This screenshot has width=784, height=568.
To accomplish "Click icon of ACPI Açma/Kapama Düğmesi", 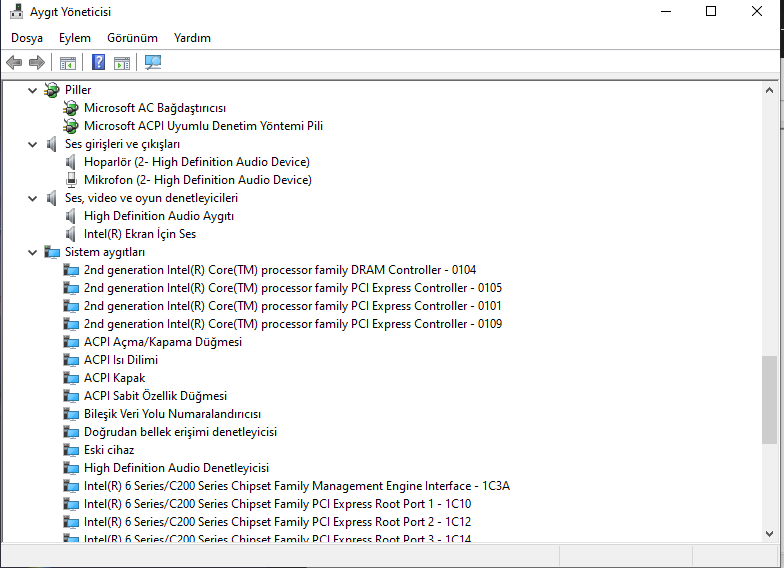I will (71, 342).
